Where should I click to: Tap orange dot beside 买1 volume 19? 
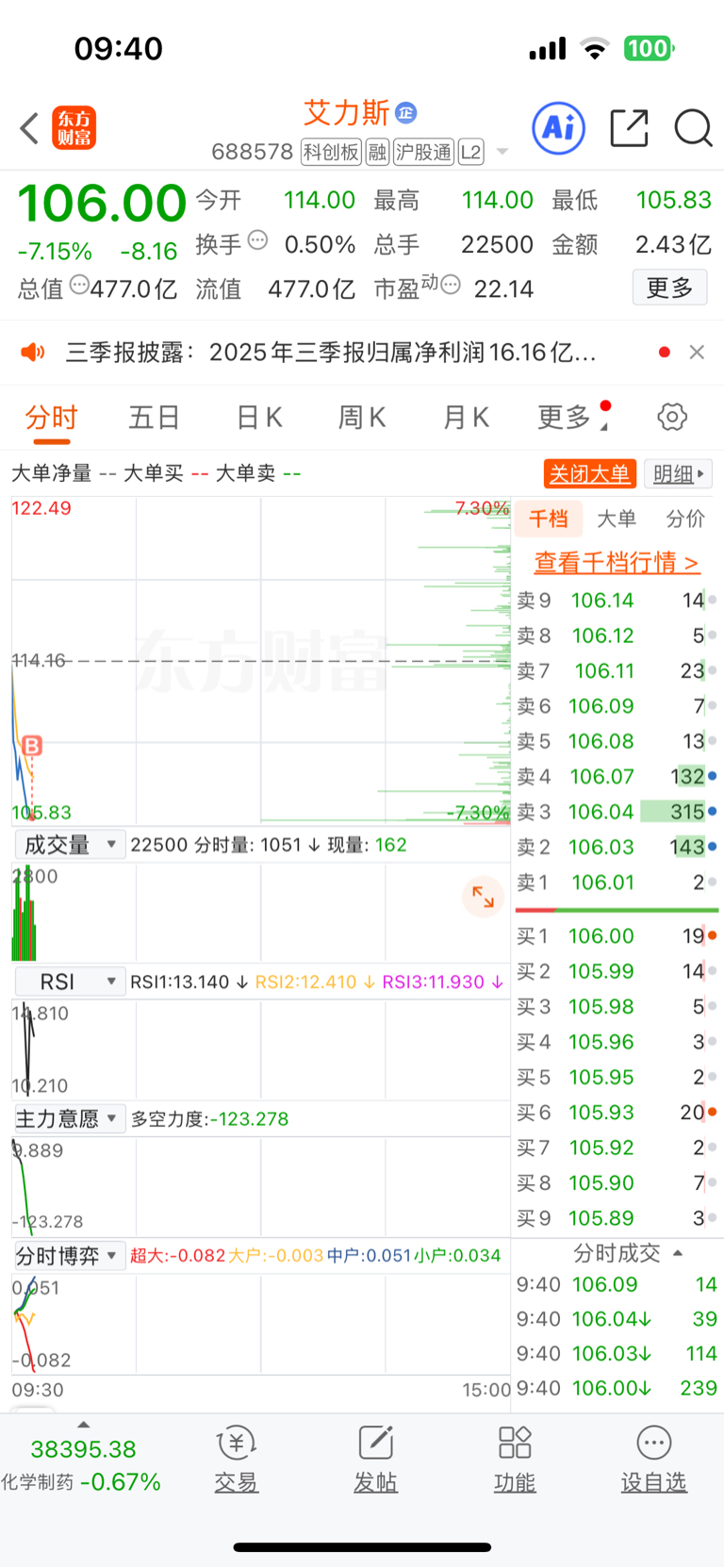pos(712,936)
